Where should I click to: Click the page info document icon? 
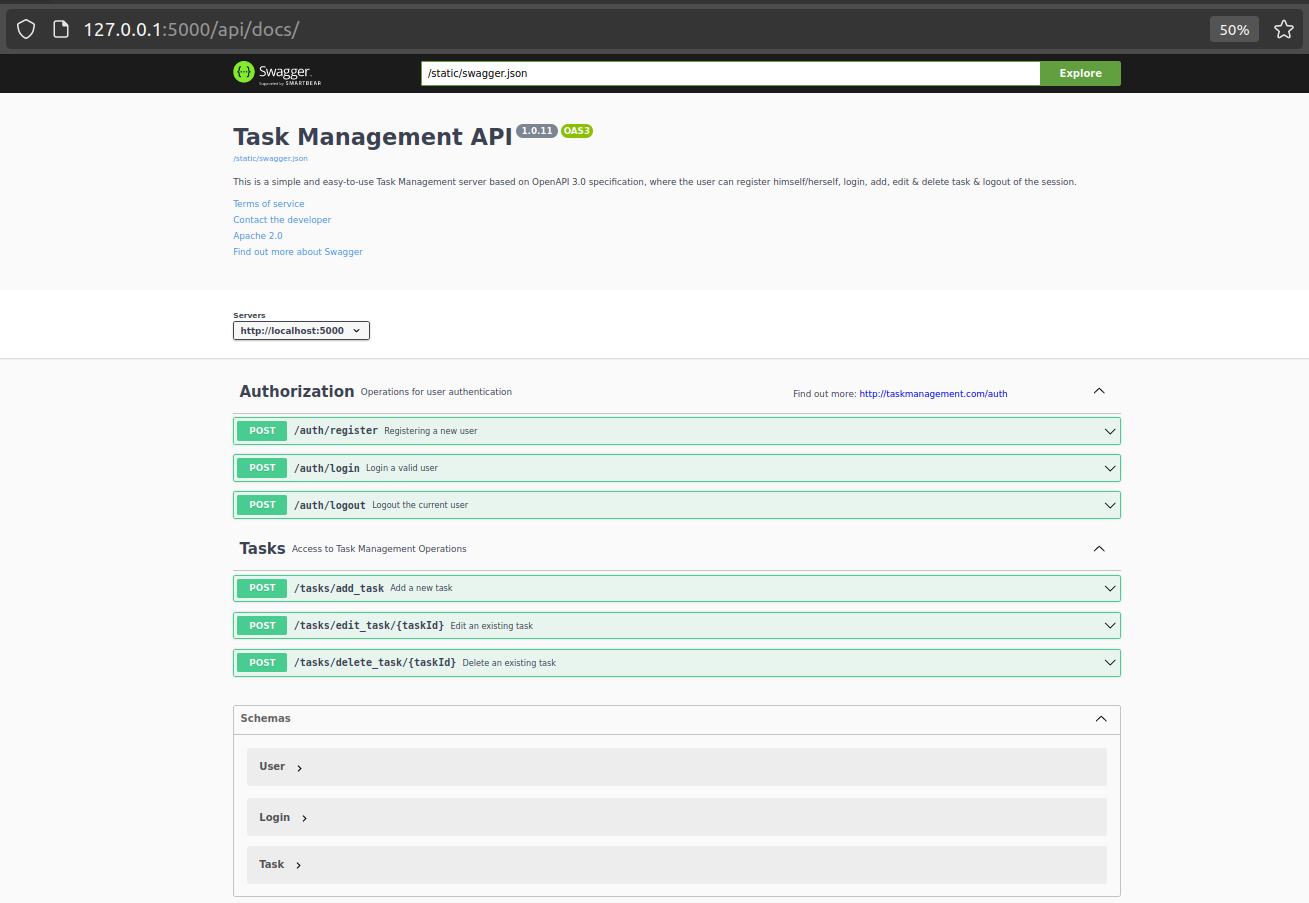pyautogui.click(x=61, y=29)
